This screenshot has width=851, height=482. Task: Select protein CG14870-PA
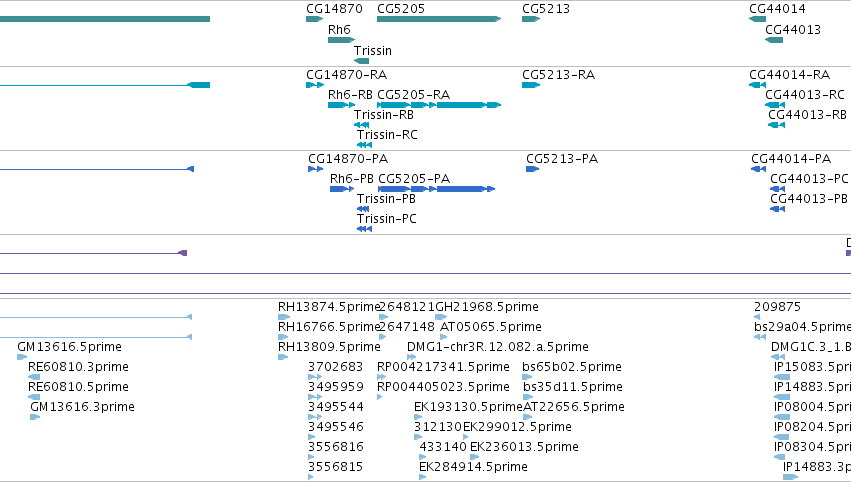coord(348,159)
